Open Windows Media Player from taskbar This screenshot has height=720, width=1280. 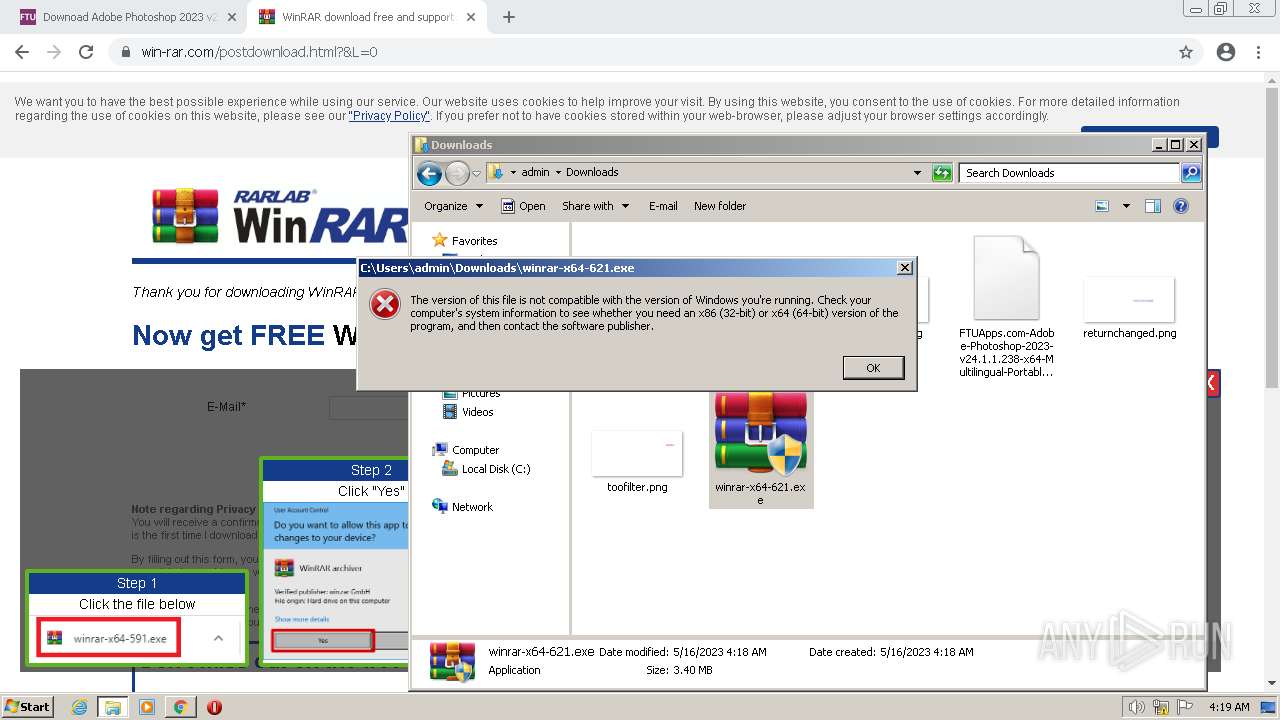coord(147,707)
